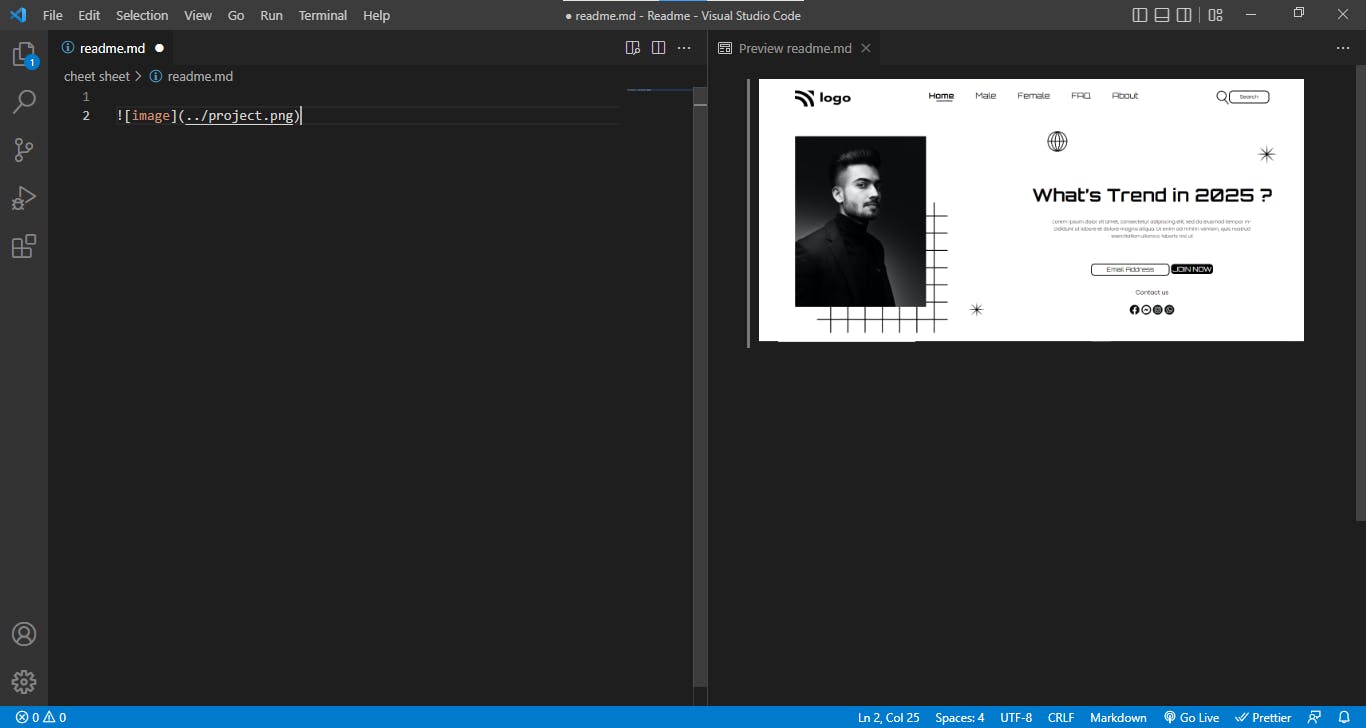Image resolution: width=1366 pixels, height=728 pixels.
Task: Open the View menu
Action: (x=198, y=15)
